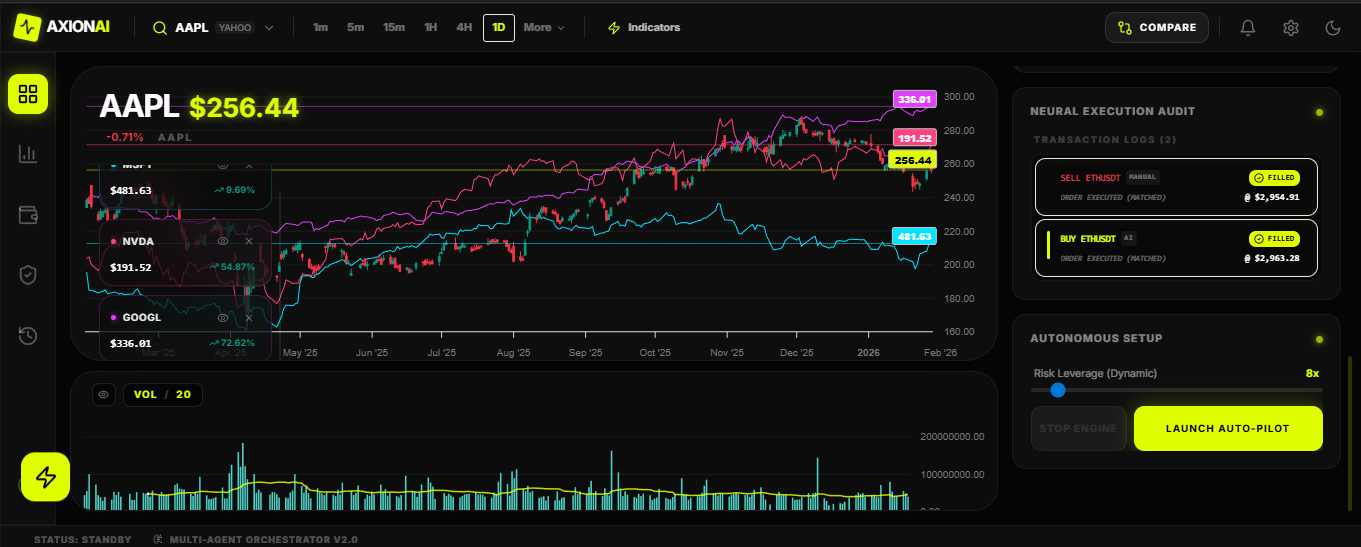1361x547 pixels.
Task: Open the dashboard grid view in sidebar
Action: click(28, 94)
